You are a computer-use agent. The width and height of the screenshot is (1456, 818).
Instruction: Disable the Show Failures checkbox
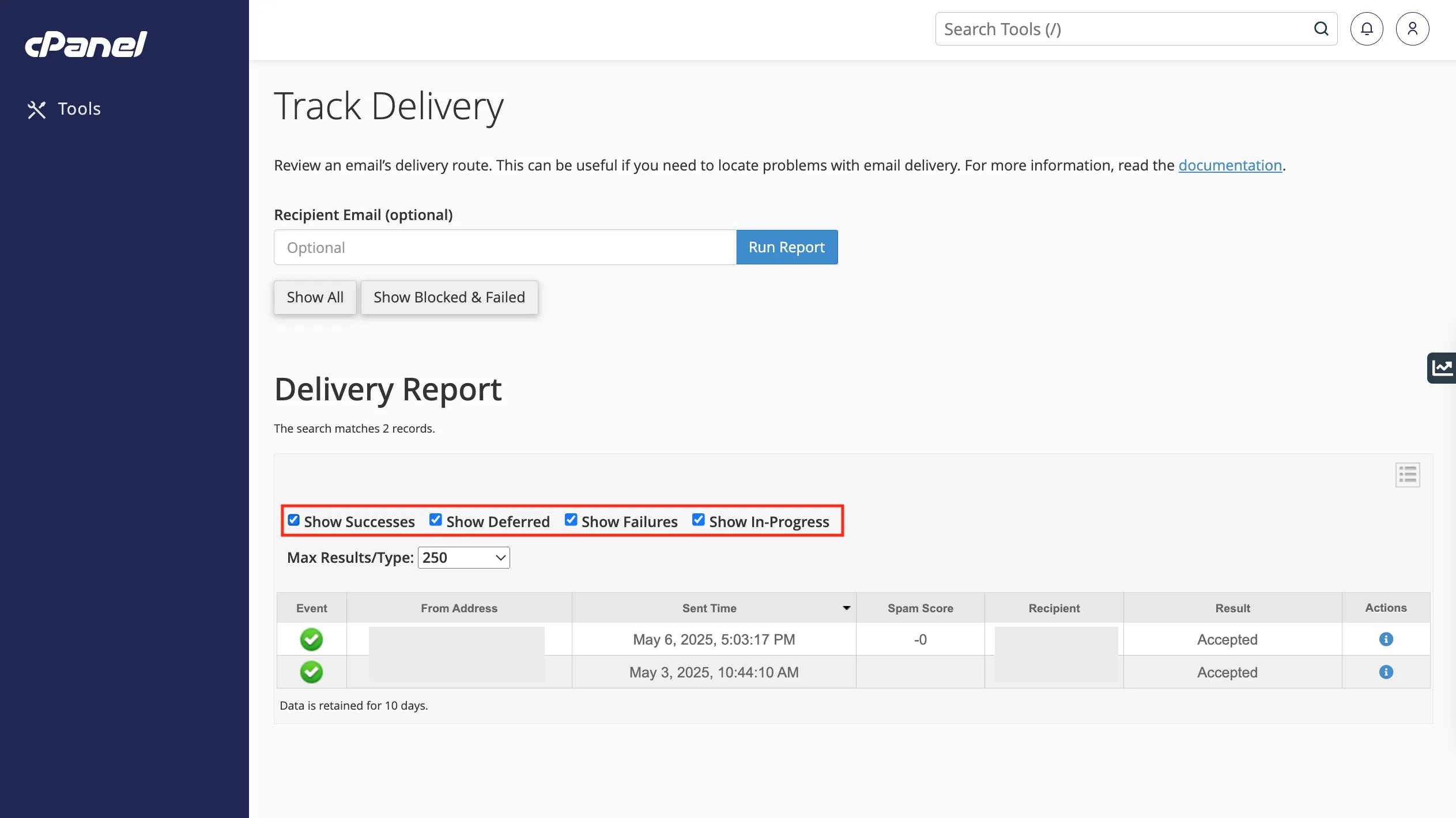click(571, 520)
